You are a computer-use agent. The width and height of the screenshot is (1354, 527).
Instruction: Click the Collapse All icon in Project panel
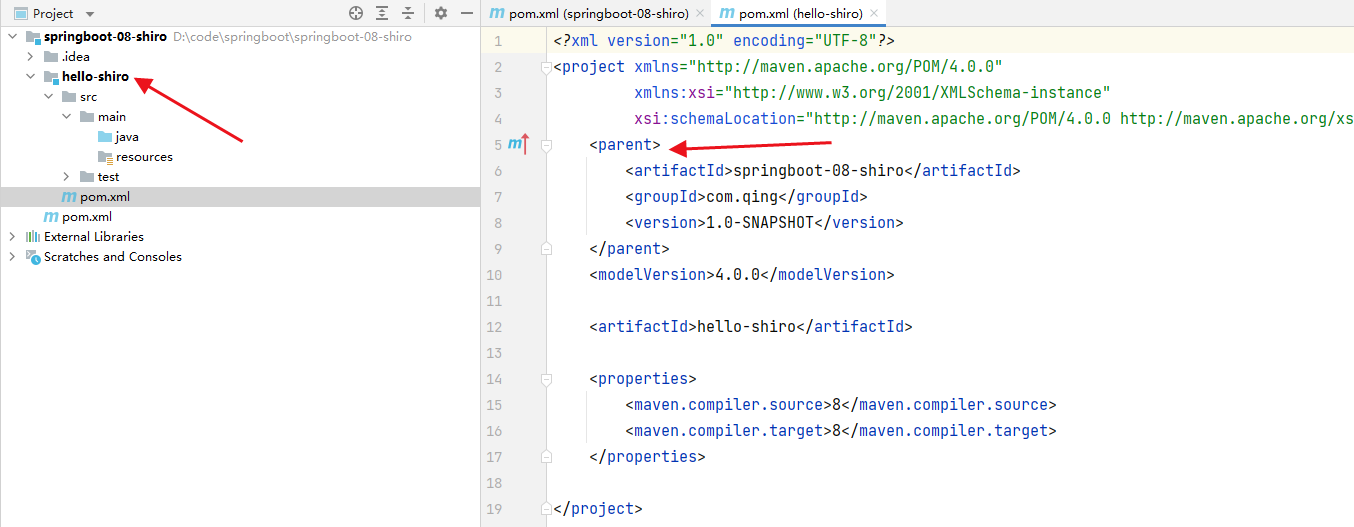[x=408, y=13]
